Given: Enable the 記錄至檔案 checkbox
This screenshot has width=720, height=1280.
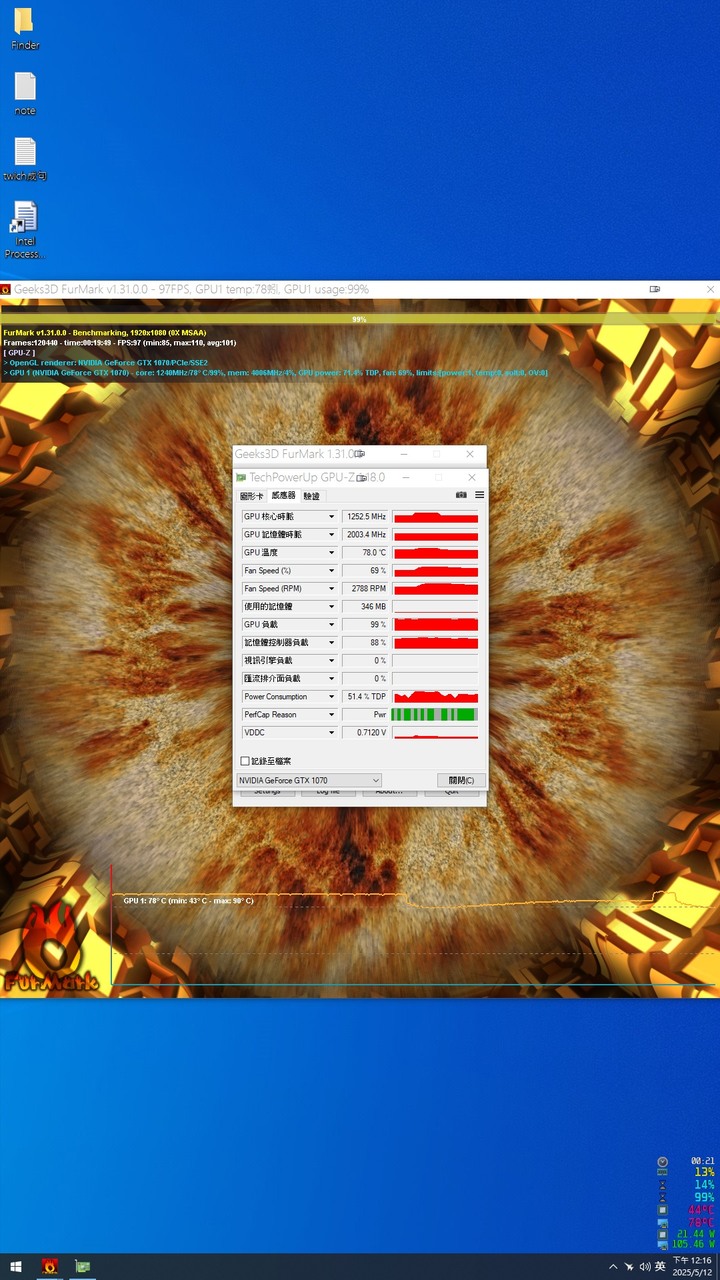Looking at the screenshot, I should pos(245,761).
